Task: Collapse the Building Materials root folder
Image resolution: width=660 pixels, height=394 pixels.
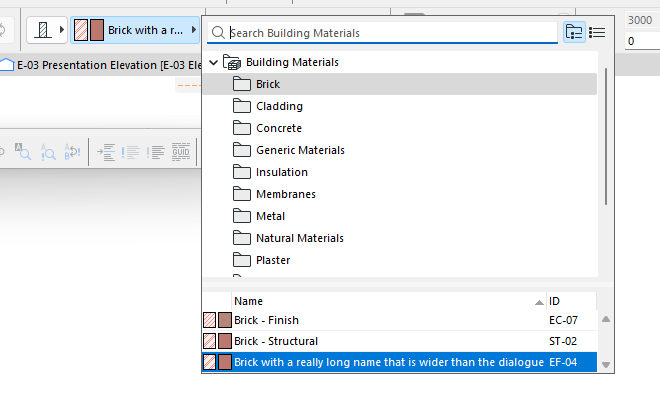Action: pyautogui.click(x=213, y=63)
